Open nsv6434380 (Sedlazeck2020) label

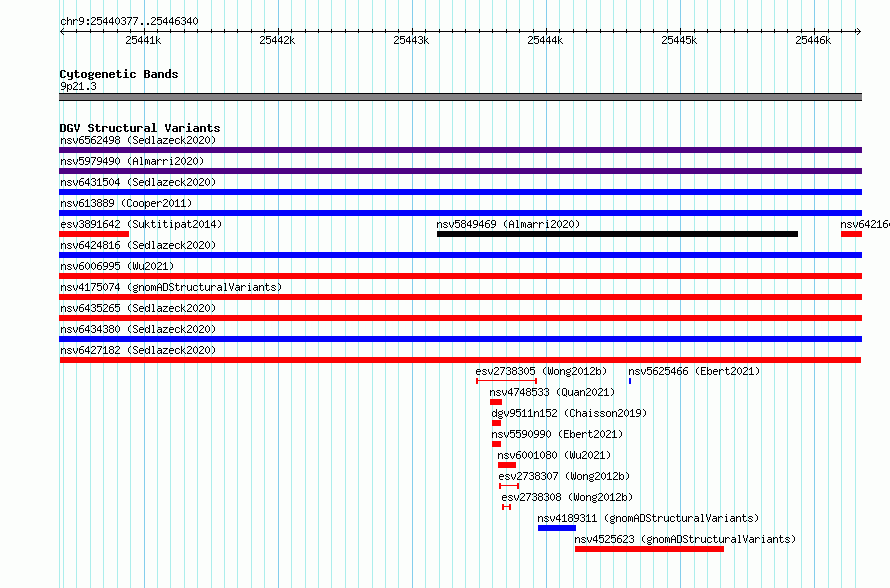(x=138, y=329)
